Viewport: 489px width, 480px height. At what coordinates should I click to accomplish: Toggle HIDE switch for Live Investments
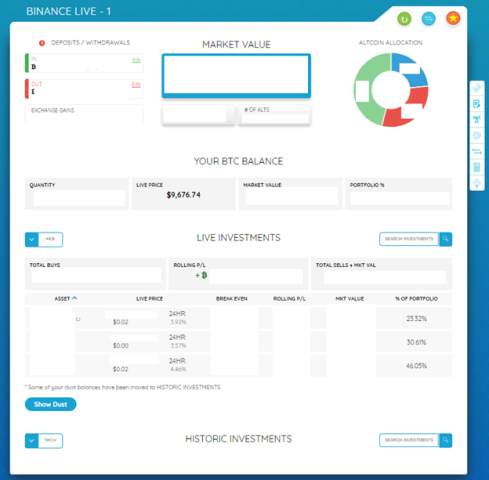44,239
